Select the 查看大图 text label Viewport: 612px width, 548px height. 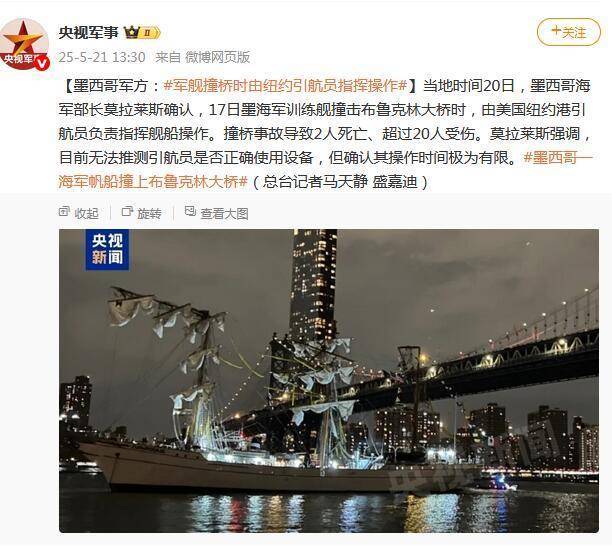(224, 214)
